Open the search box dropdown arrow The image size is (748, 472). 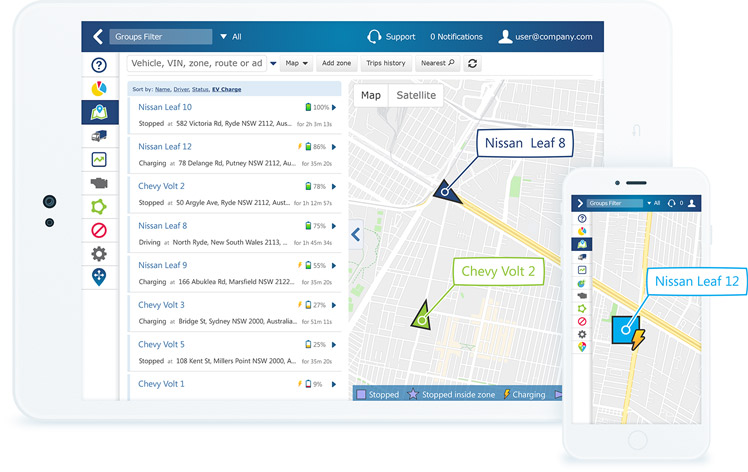coord(273,63)
